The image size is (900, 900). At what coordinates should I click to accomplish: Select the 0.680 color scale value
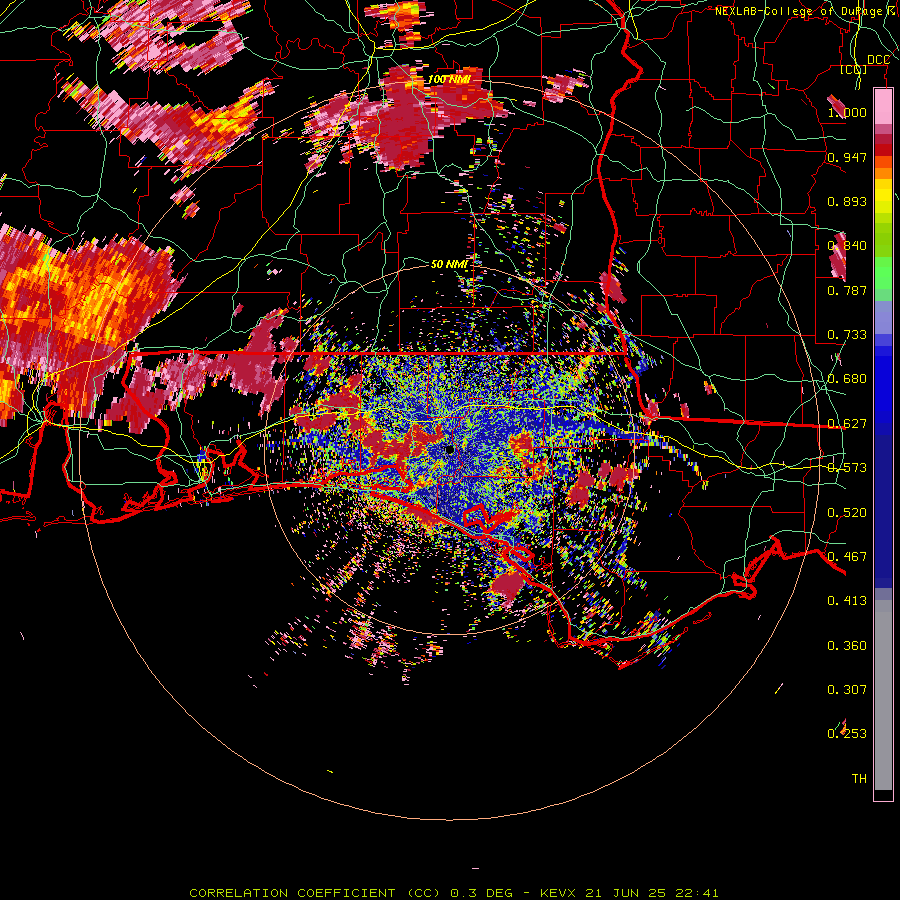point(847,379)
